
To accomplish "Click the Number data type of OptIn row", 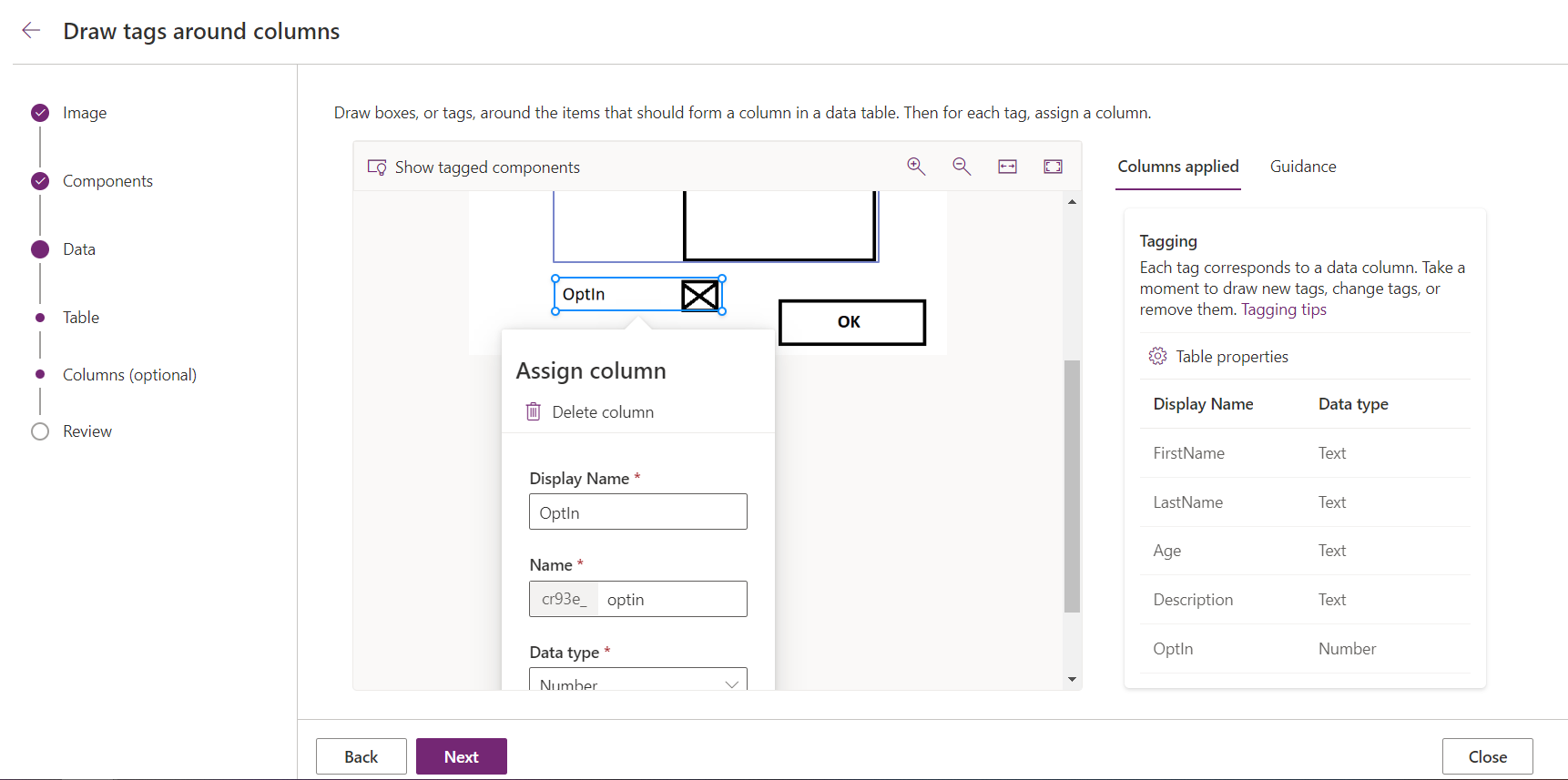I will pos(1347,649).
